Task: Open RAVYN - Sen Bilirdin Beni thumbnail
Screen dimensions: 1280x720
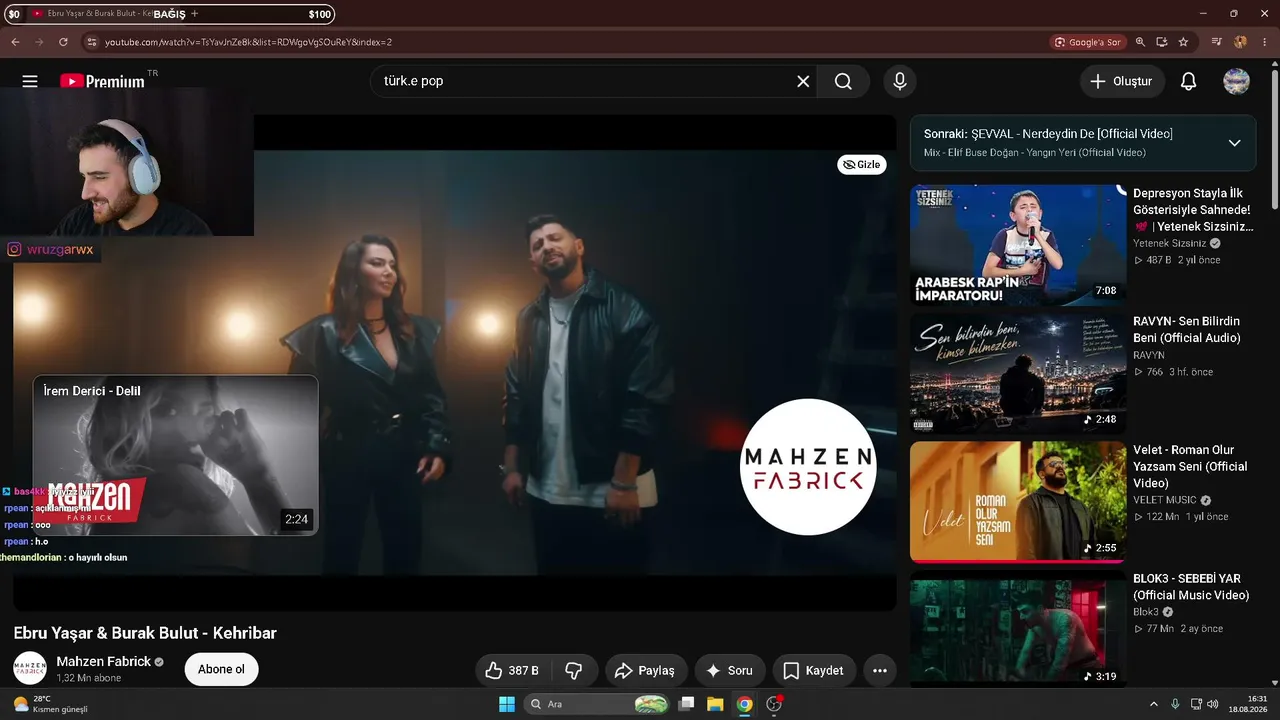Action: (1018, 373)
